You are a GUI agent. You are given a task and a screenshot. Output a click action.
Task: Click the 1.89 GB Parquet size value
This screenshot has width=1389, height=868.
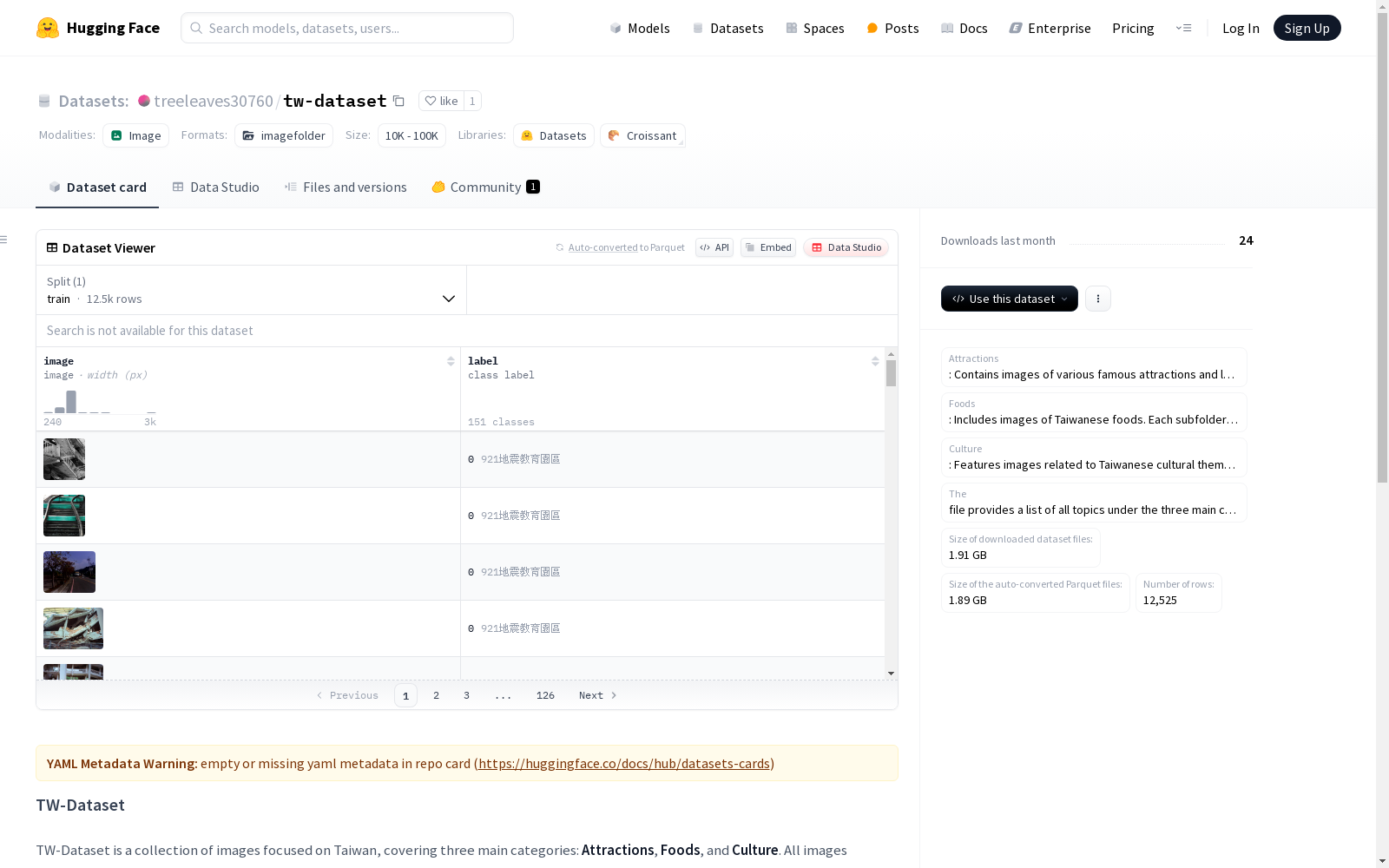(x=967, y=601)
